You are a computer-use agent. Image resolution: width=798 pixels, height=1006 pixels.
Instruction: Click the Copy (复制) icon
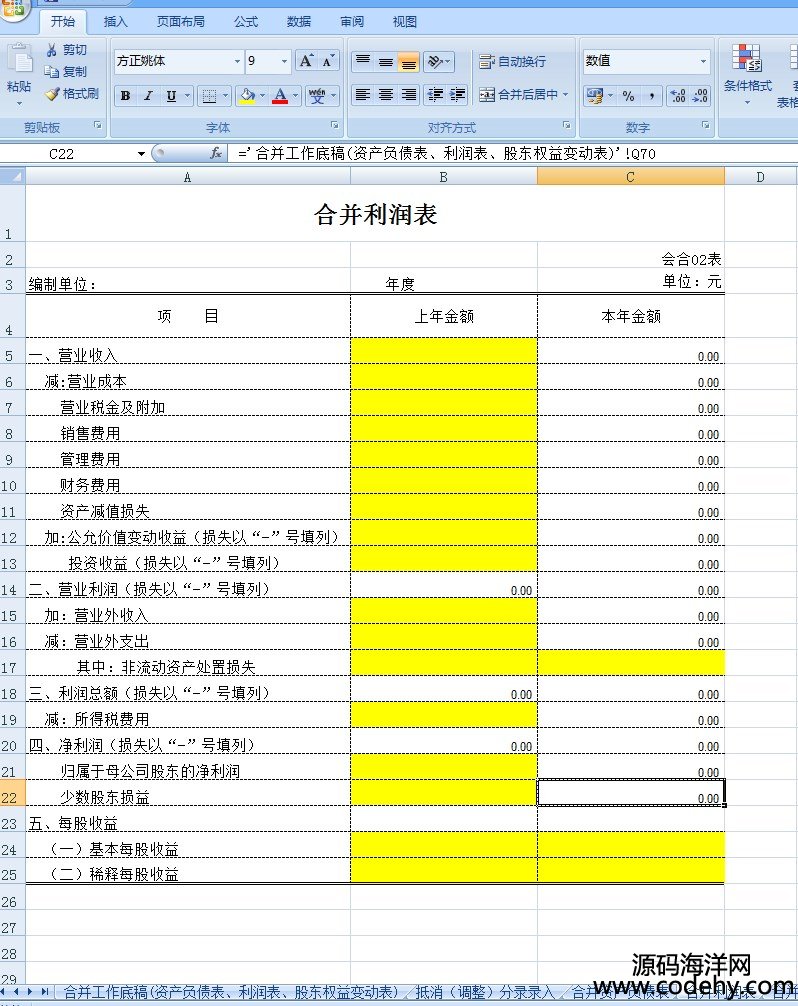pyautogui.click(x=52, y=72)
